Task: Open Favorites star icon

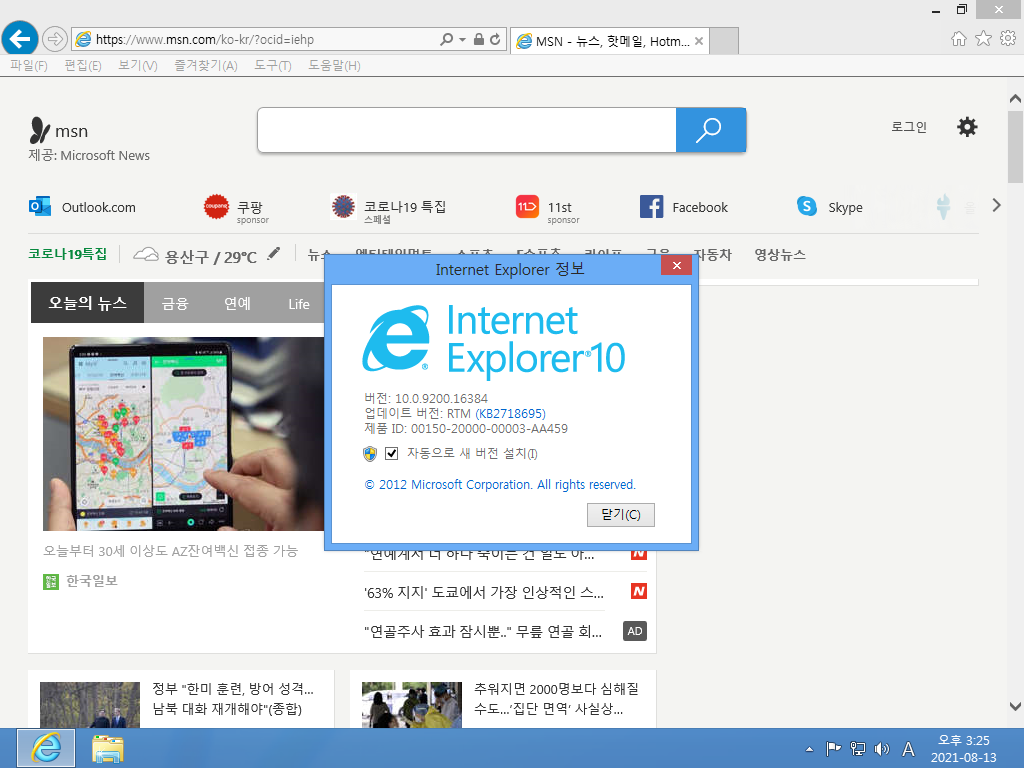Action: (x=984, y=39)
